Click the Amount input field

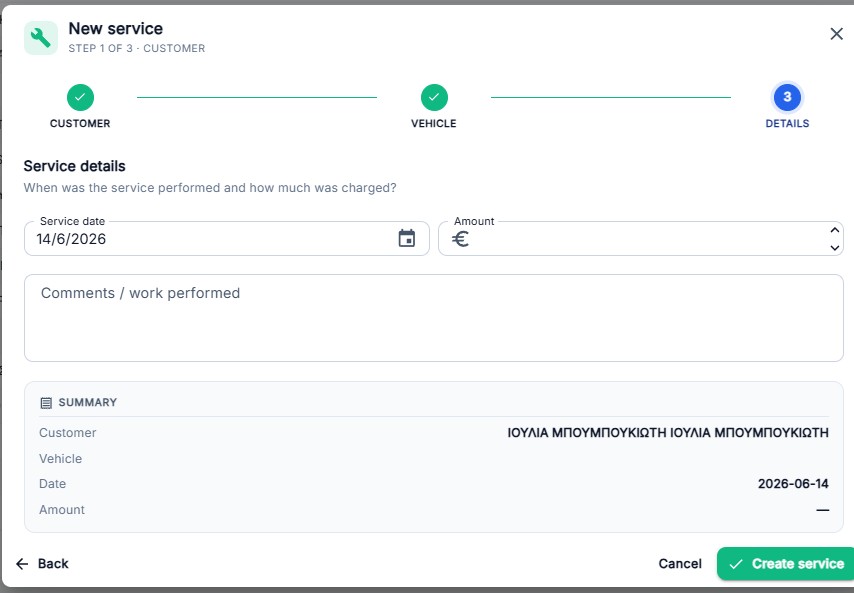point(640,239)
